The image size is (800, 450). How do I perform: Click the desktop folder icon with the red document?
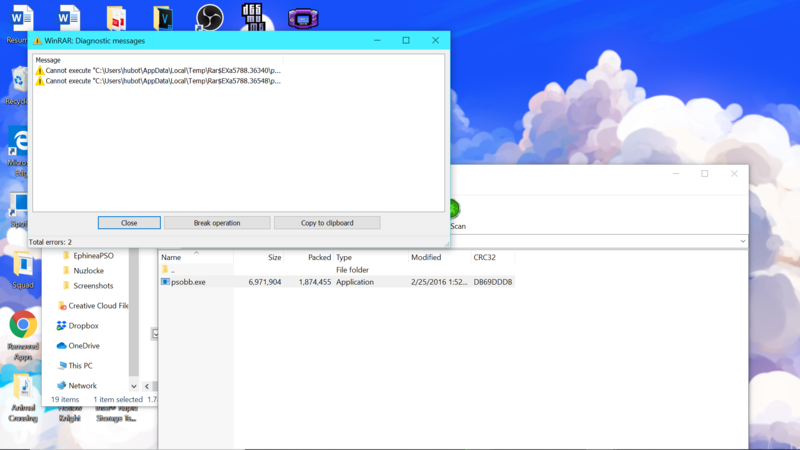click(x=116, y=18)
